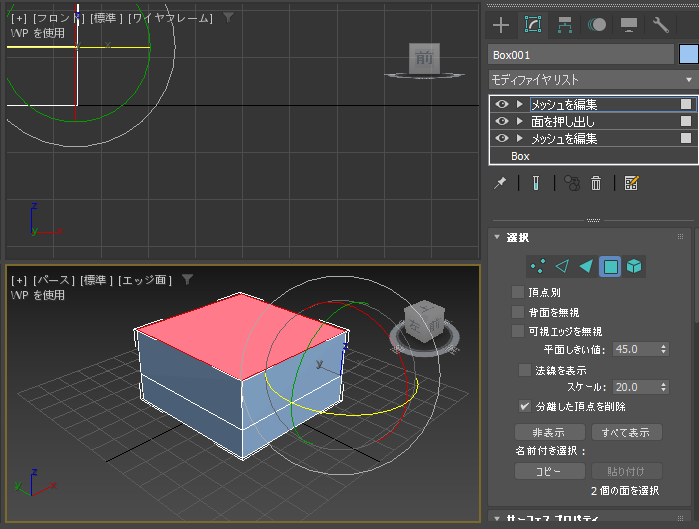Image resolution: width=699 pixels, height=529 pixels.
Task: Click the すべて表示 button
Action: tap(626, 432)
